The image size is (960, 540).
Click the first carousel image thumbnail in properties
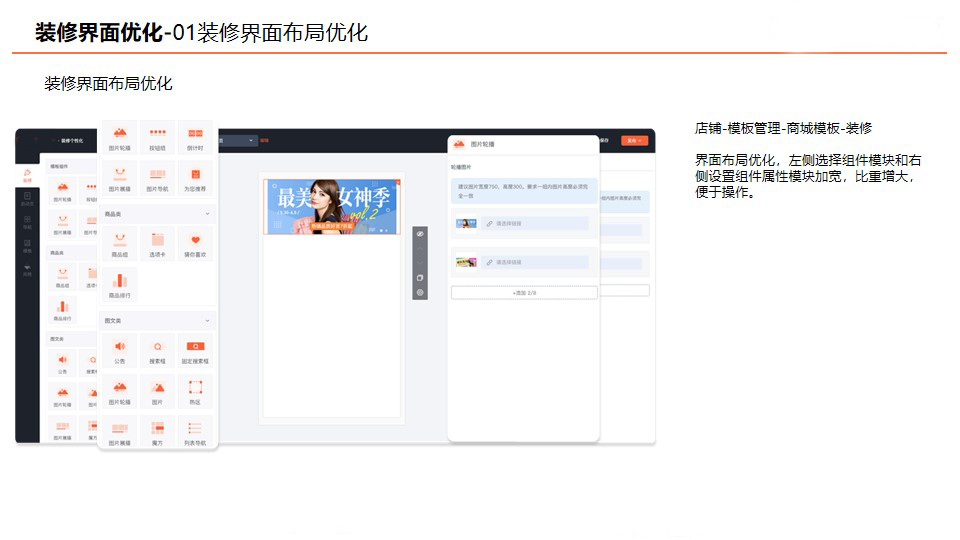coord(466,223)
